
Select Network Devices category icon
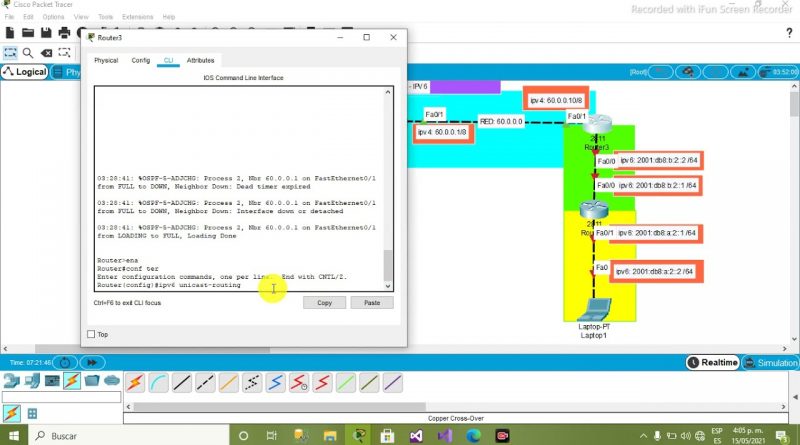click(x=11, y=381)
